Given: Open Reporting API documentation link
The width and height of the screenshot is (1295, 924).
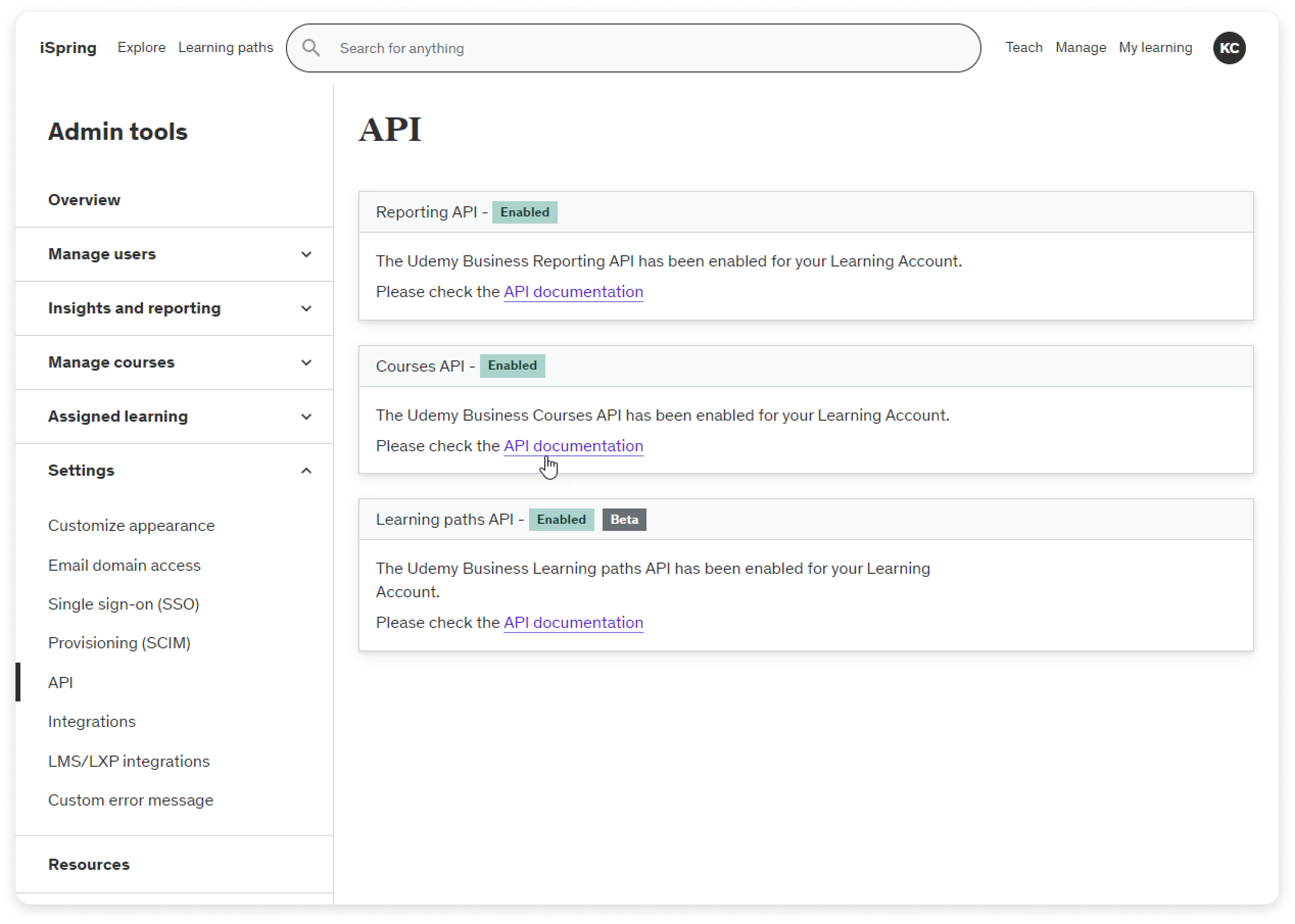Looking at the screenshot, I should tap(573, 292).
